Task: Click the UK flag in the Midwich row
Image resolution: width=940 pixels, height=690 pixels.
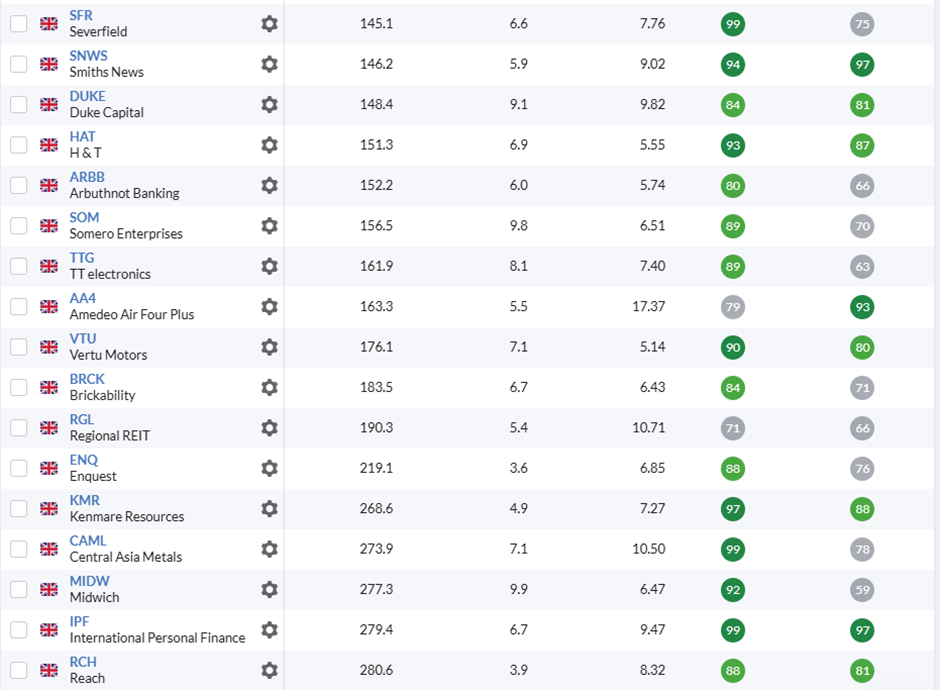Action: (49, 589)
